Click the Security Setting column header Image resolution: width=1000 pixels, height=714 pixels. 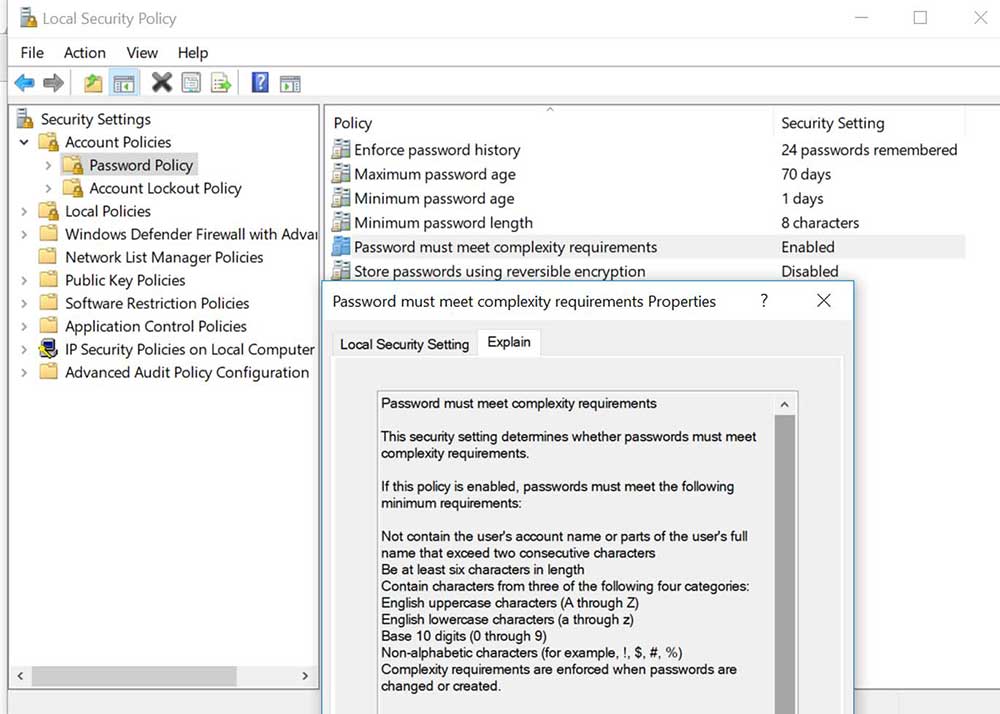point(832,123)
